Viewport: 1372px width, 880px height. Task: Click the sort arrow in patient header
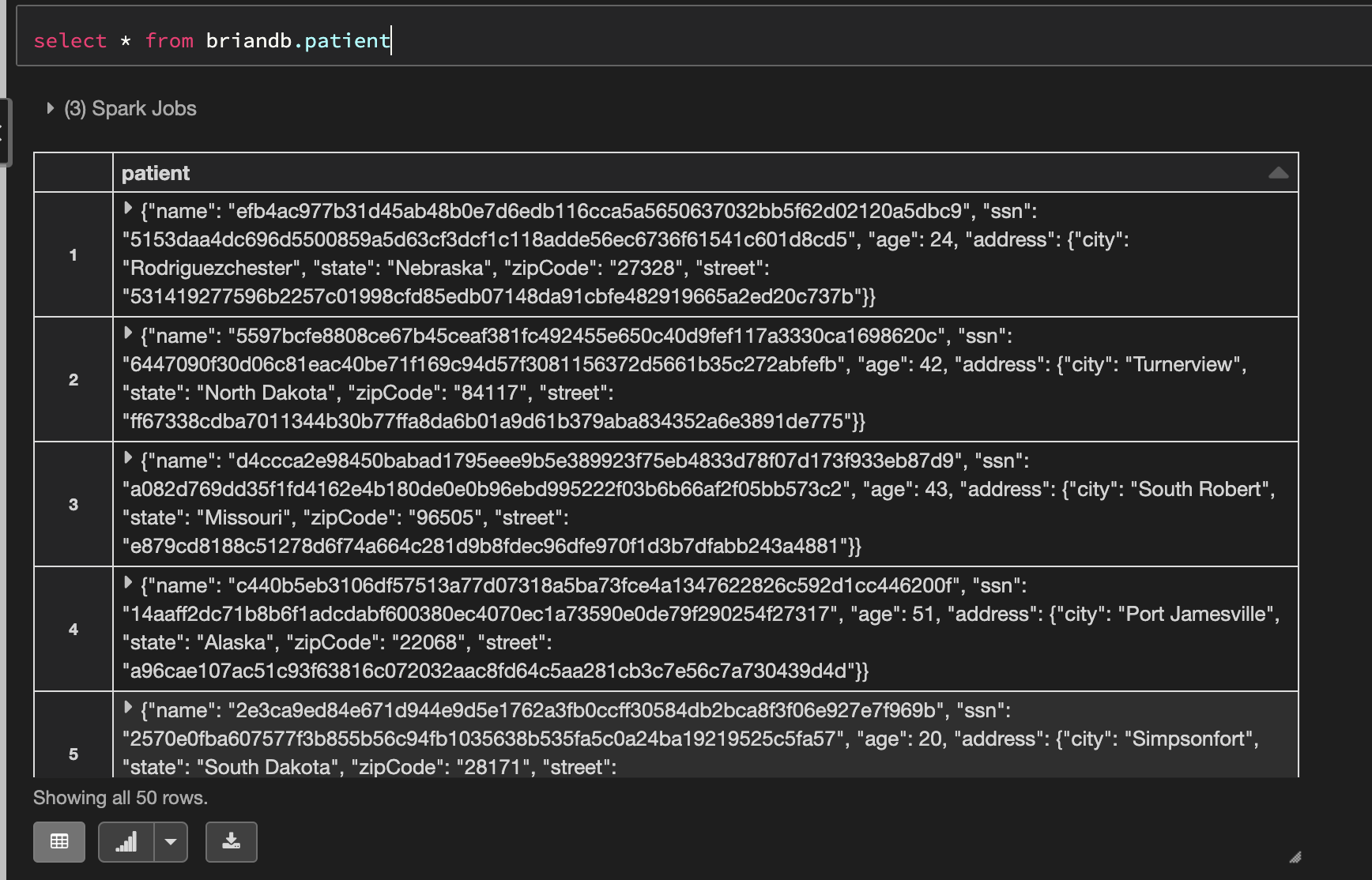point(1278,173)
